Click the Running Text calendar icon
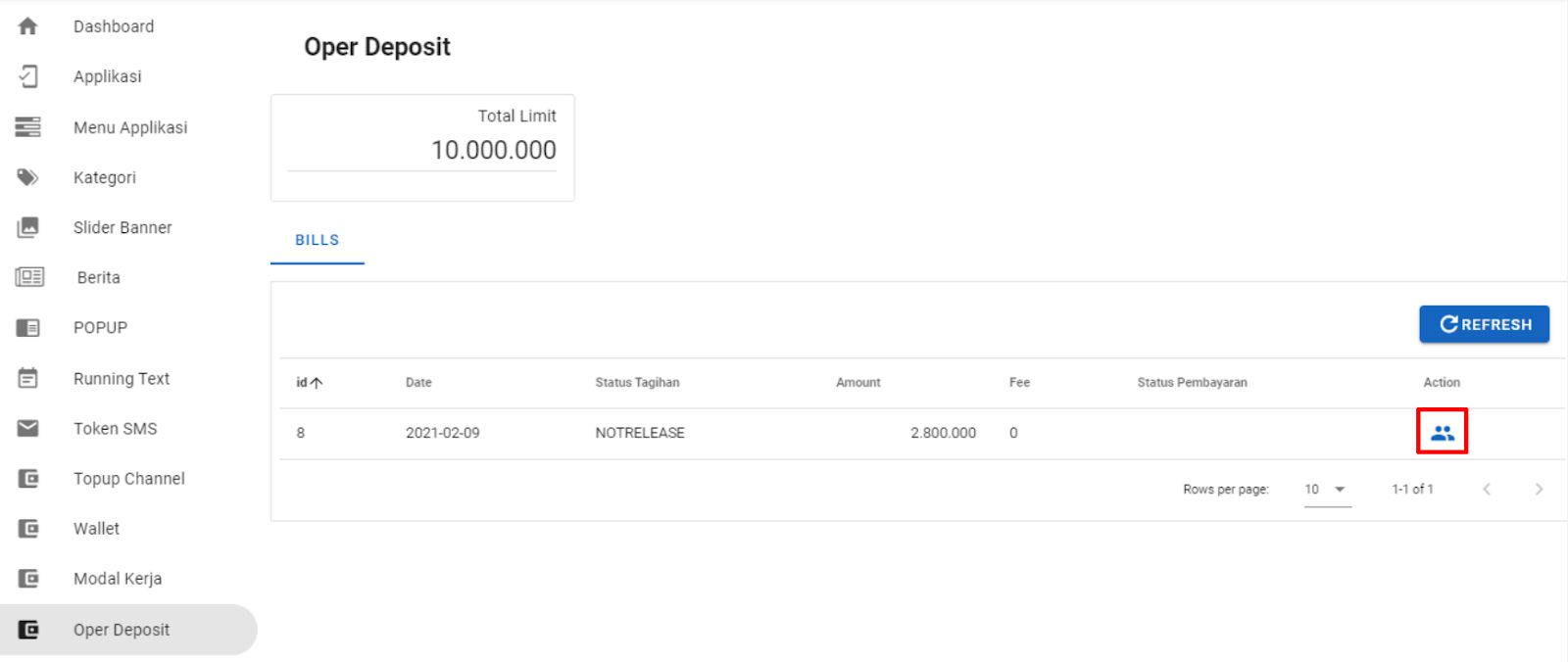This screenshot has width=1568, height=662. [28, 378]
